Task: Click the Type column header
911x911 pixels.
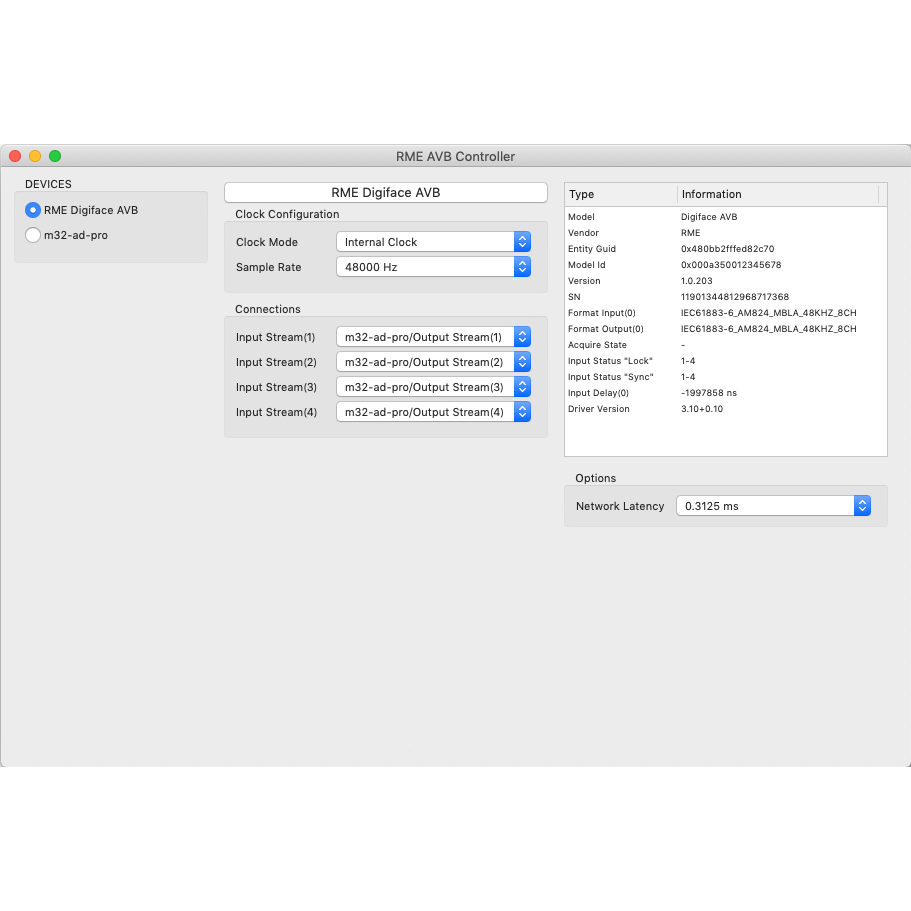Action: [620, 194]
